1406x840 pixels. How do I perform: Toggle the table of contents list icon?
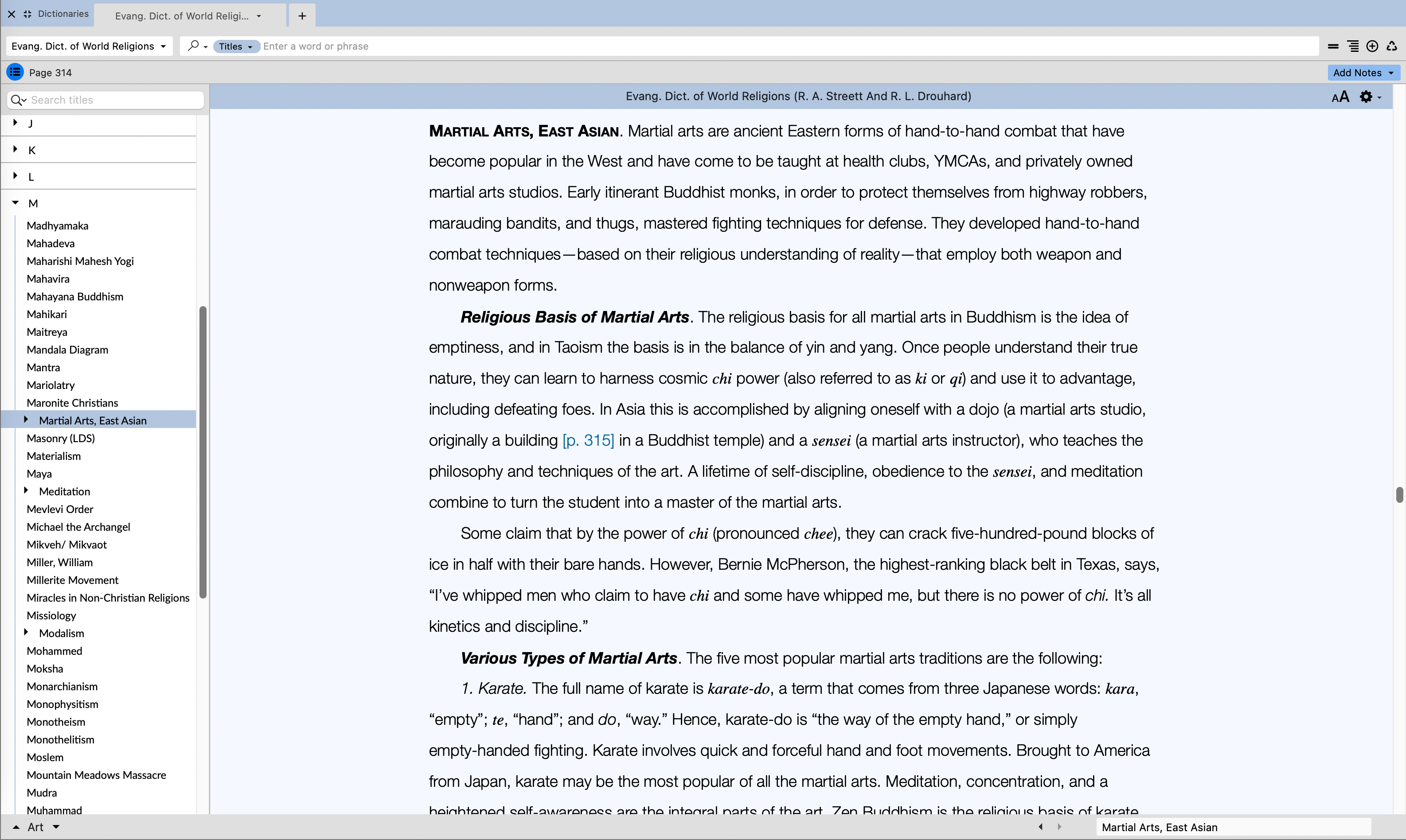(x=15, y=73)
